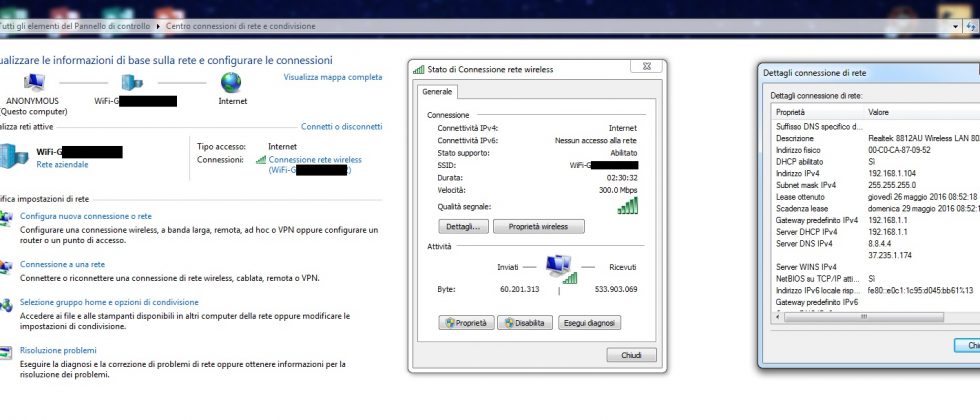Click the WiFi network icon in map
Viewport: 980px width, 420px height.
(132, 82)
